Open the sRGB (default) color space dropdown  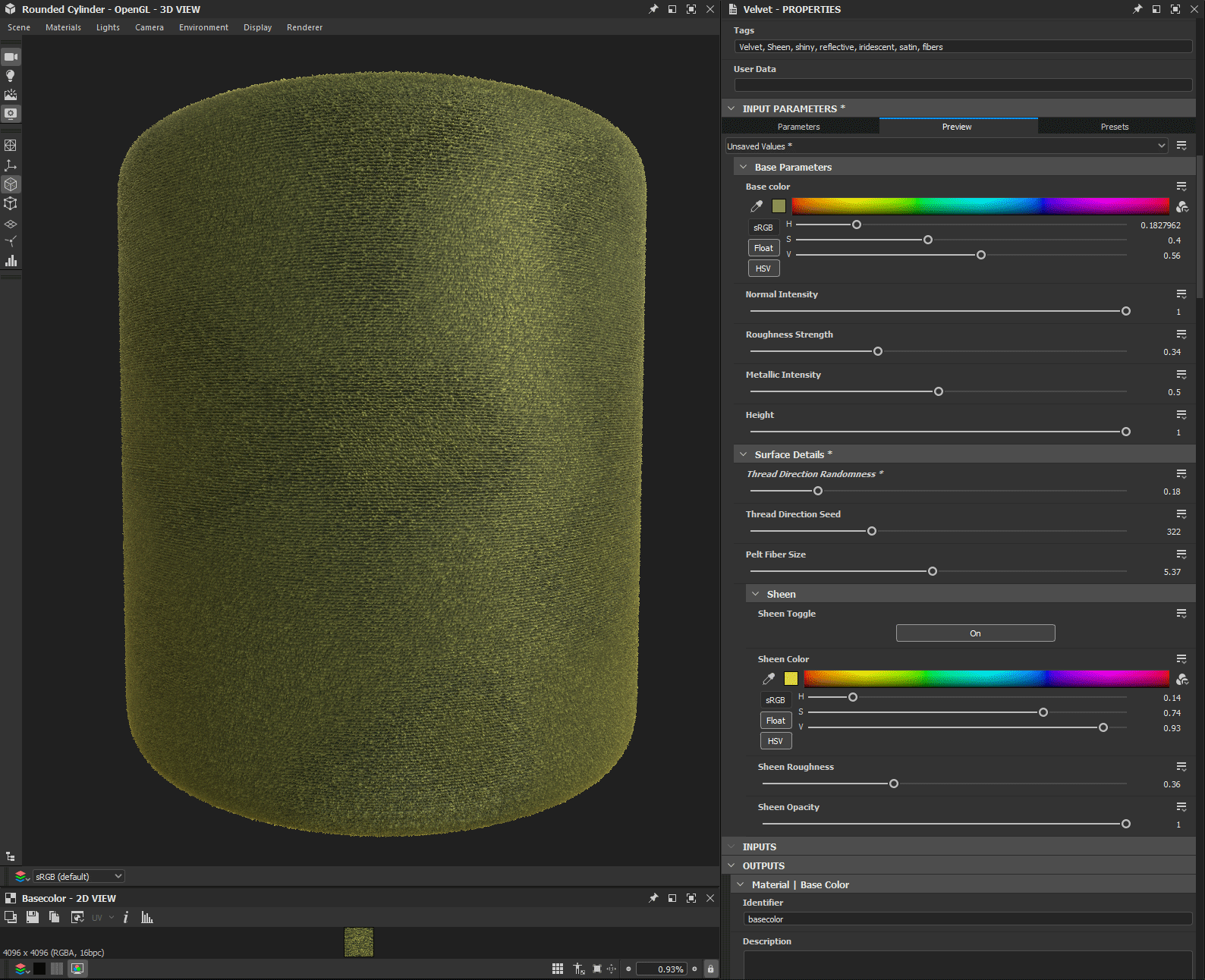tap(78, 877)
